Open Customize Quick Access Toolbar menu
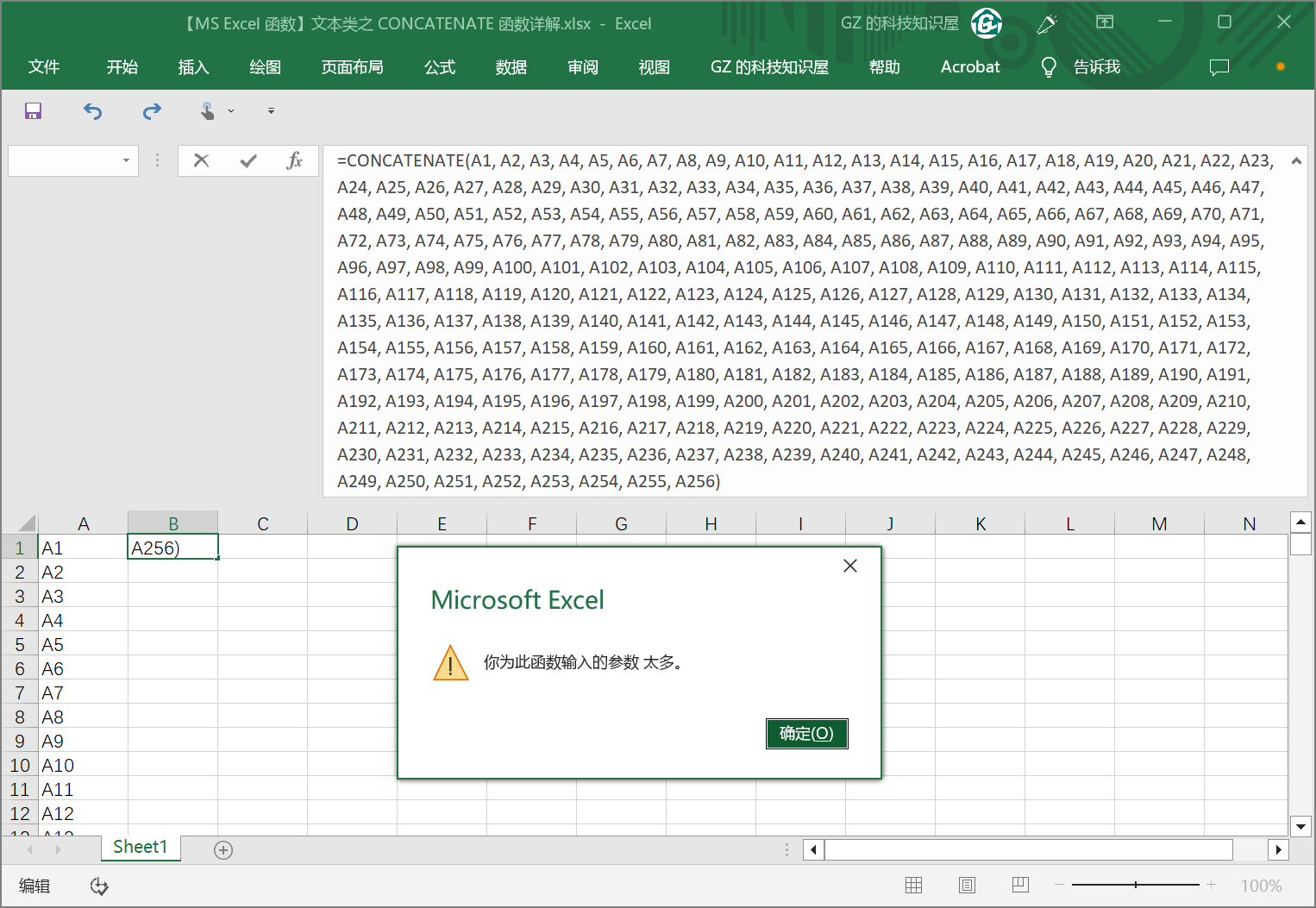 270,111
